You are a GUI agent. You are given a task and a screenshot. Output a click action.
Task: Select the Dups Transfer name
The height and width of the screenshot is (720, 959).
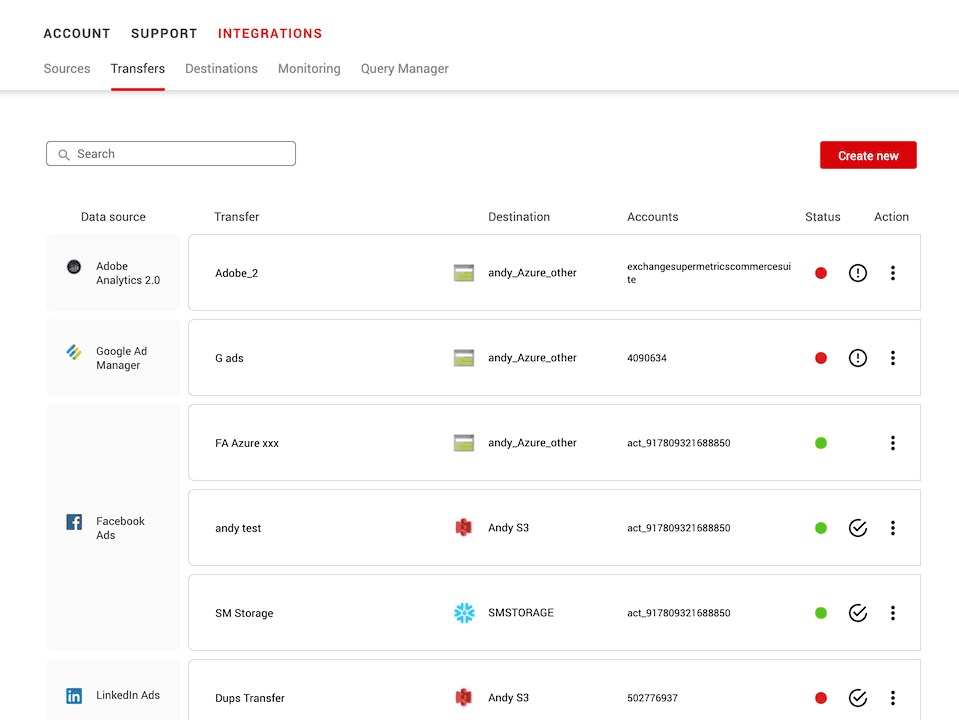[x=250, y=699]
